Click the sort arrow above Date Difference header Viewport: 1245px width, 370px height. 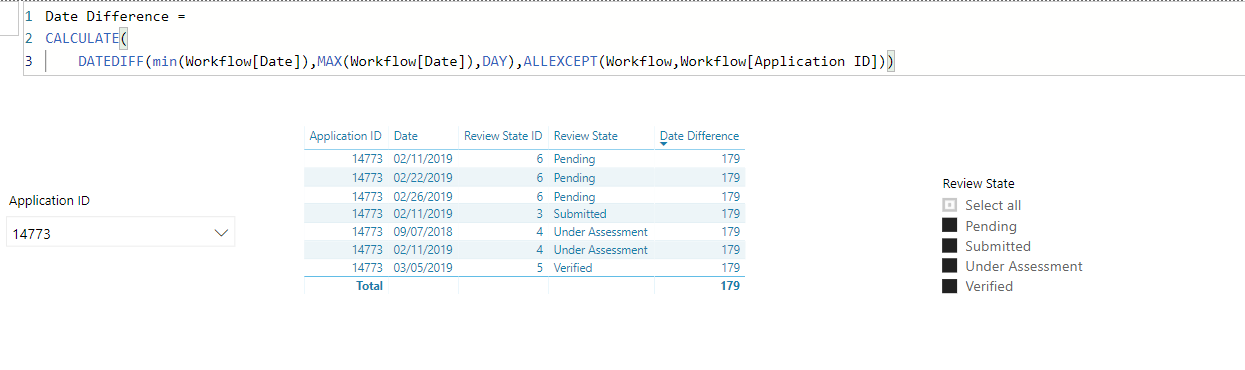(x=663, y=145)
